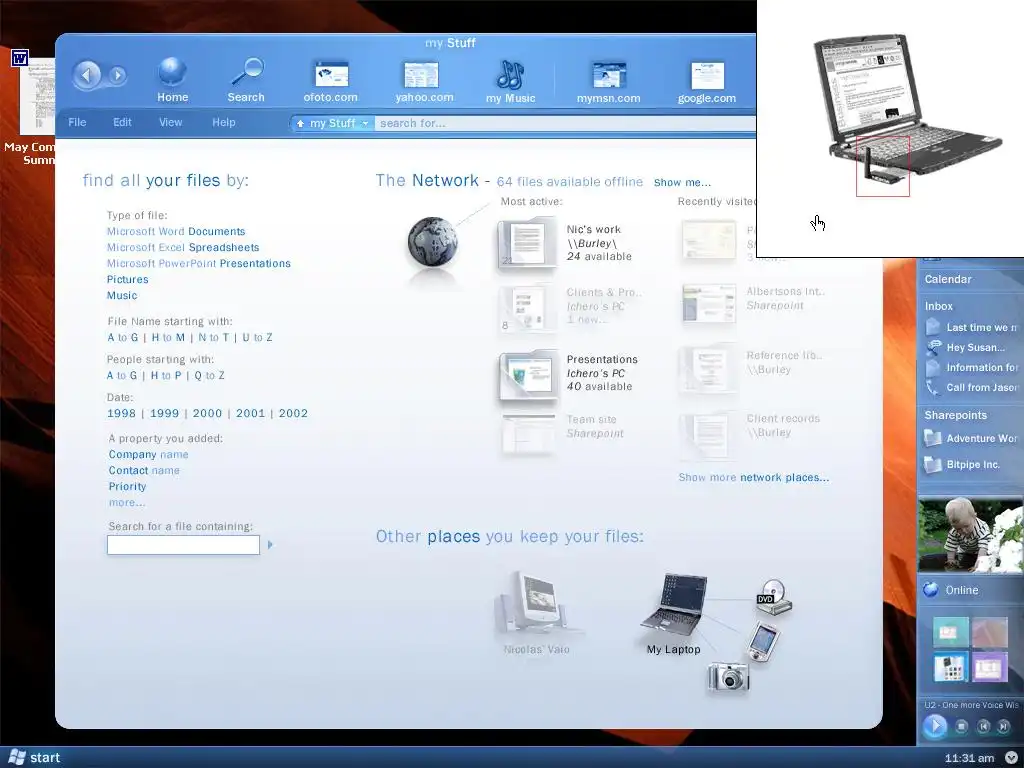Click Show more network places link
Viewport: 1024px width, 768px height.
[754, 477]
